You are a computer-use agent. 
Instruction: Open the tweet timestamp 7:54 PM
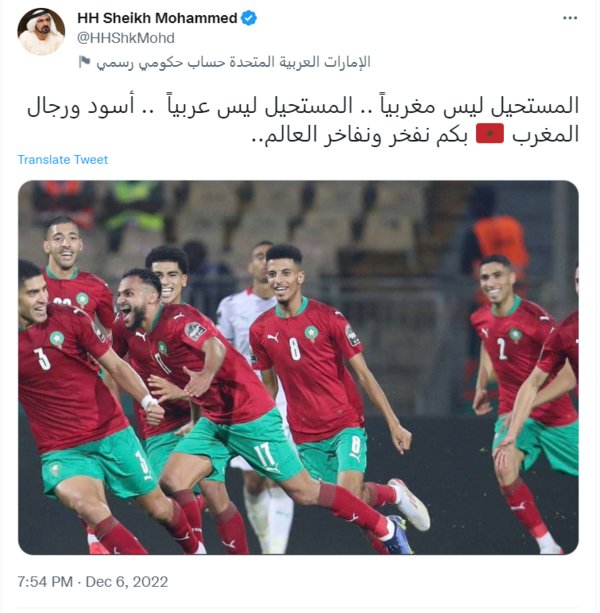click(45, 581)
